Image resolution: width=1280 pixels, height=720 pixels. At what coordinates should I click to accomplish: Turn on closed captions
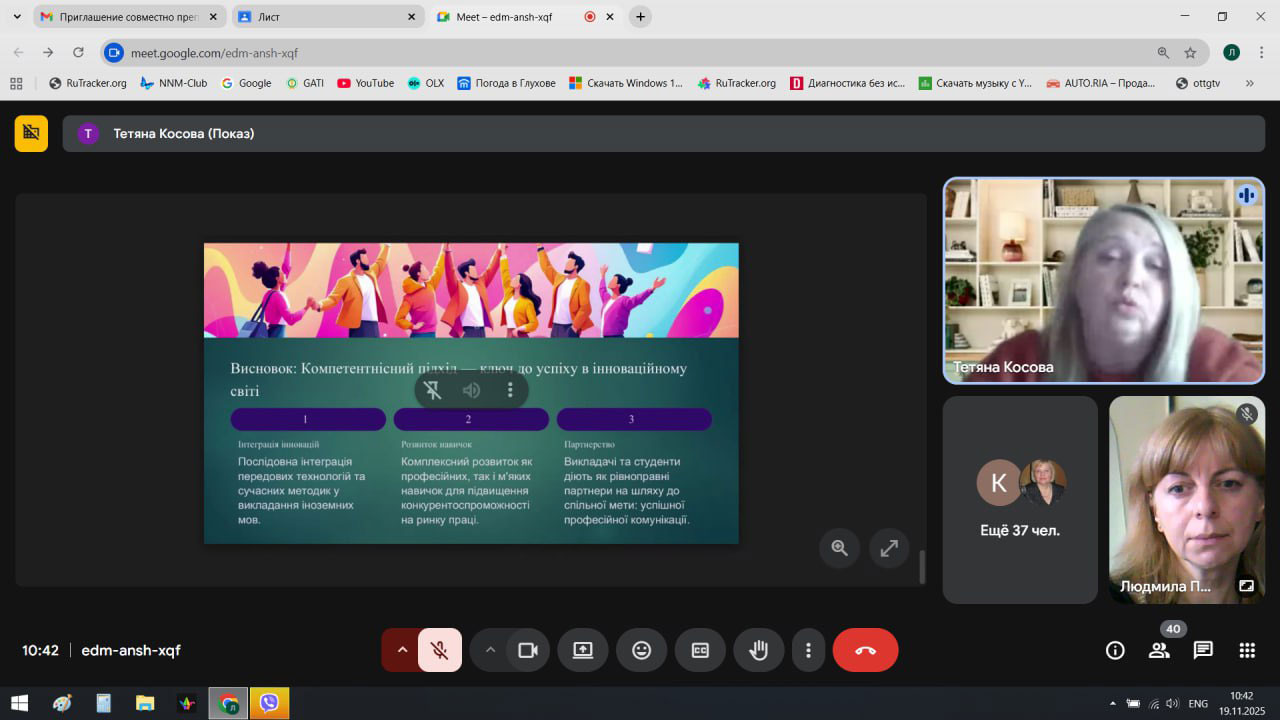pos(700,650)
